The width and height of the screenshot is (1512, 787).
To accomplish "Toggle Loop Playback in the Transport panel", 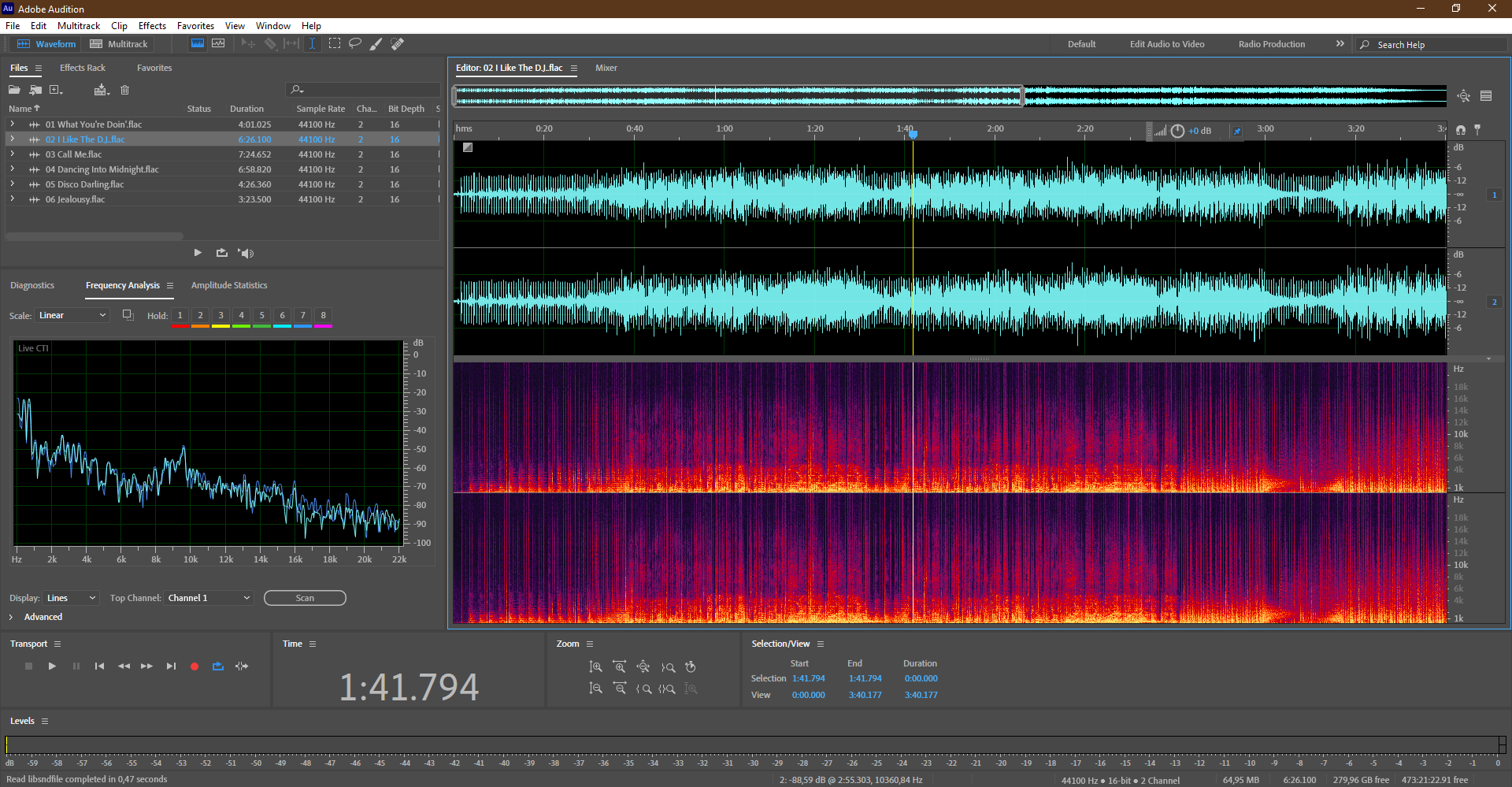I will click(218, 666).
